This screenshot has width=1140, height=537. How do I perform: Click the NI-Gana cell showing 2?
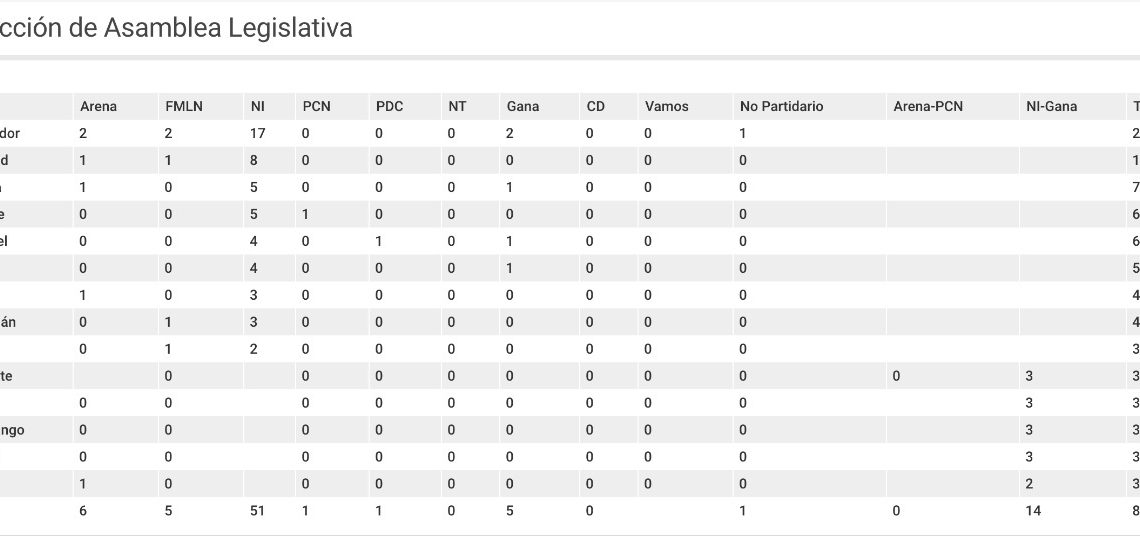pos(1029,484)
